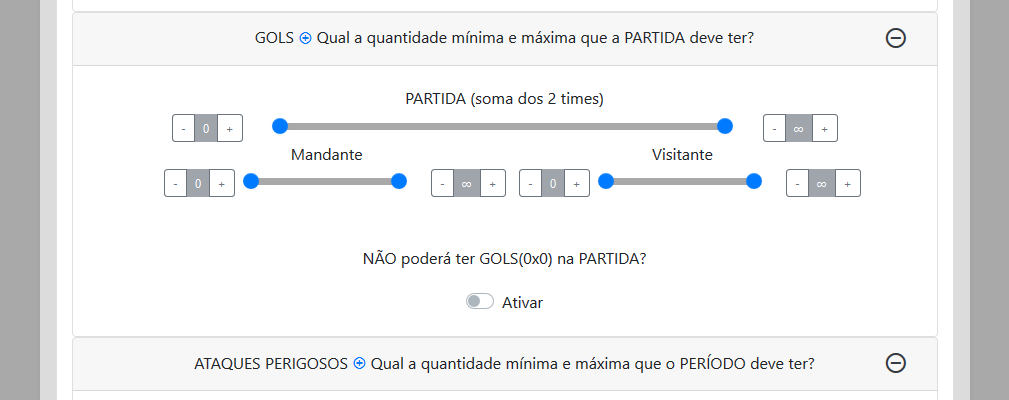Screen dimensions: 1009x400
Task: Click the PARTIDA slider maximum handle
Action: (x=725, y=126)
